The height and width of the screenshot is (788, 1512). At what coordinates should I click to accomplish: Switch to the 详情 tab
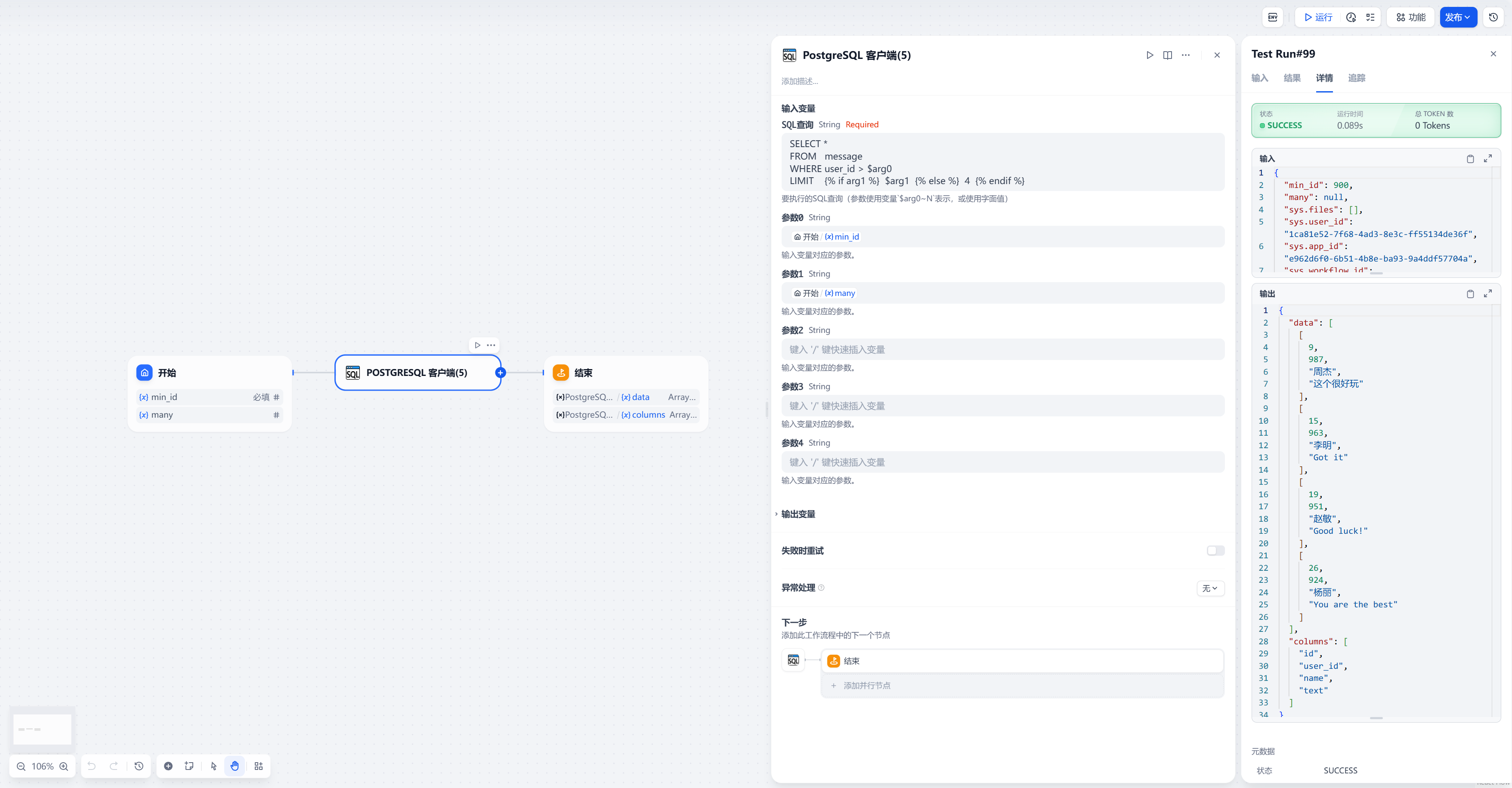(x=1324, y=78)
